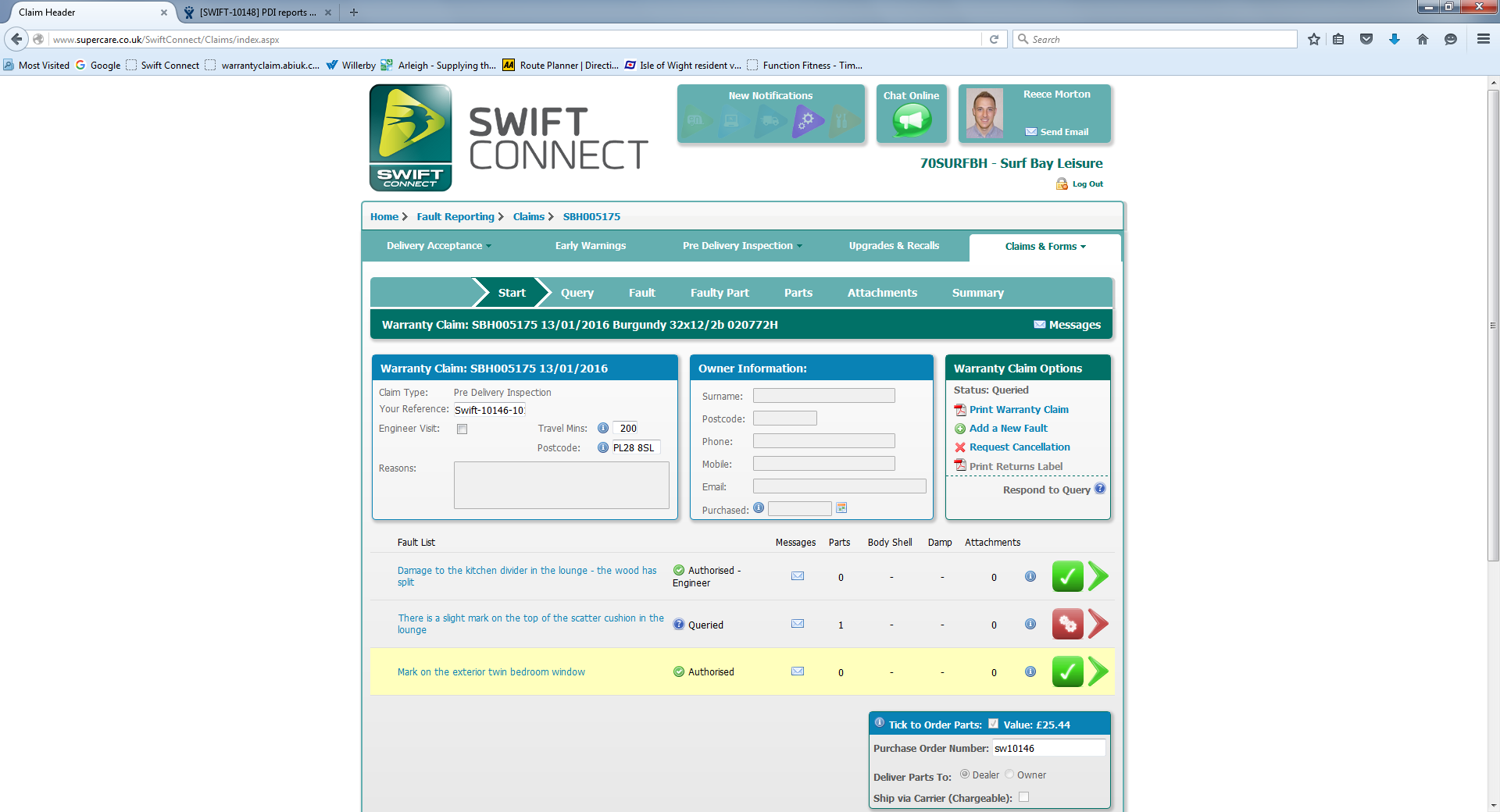Expand the Claims & Forms dropdown
Viewport: 1500px width, 812px height.
[x=1045, y=247]
